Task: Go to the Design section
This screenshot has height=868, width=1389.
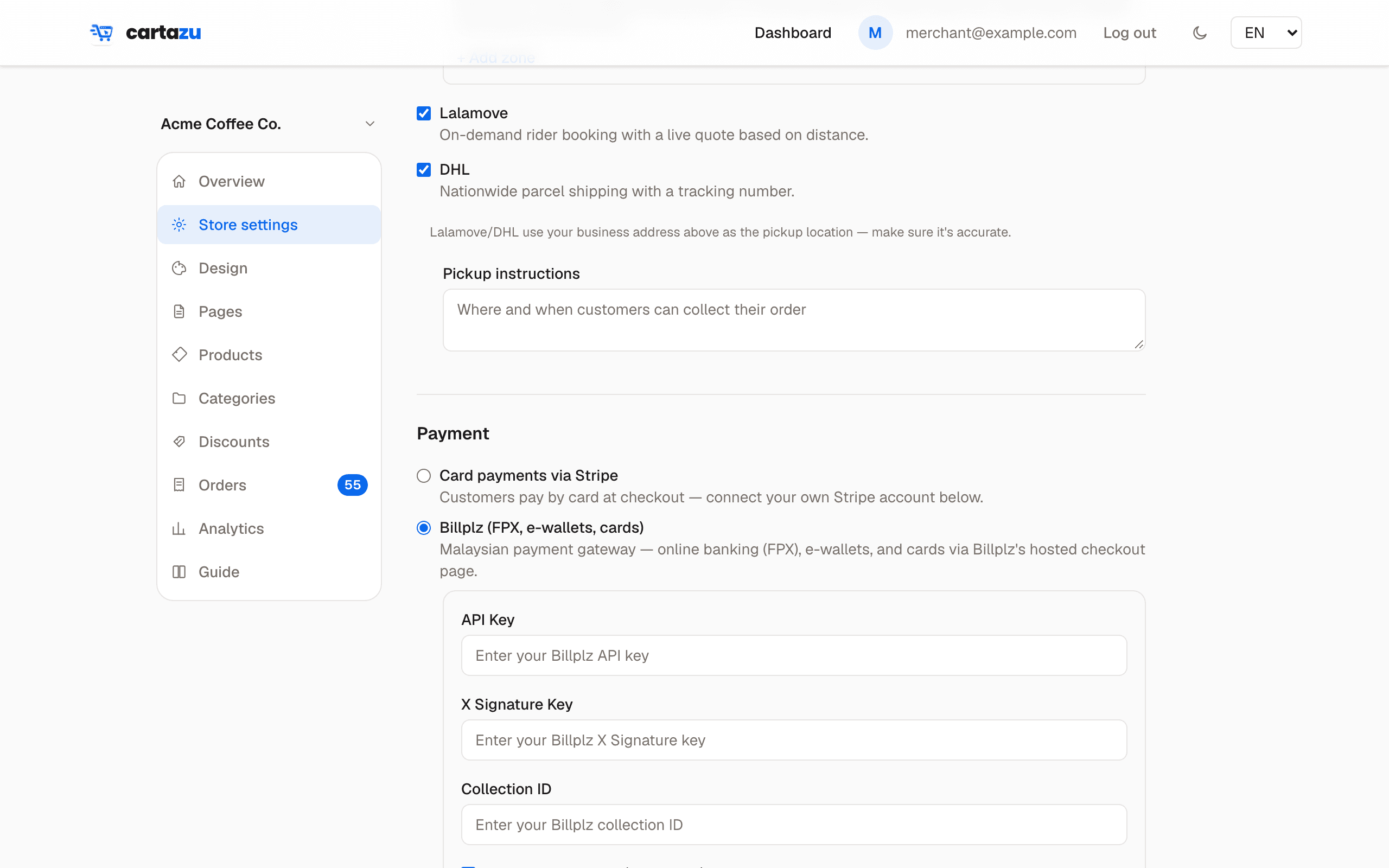Action: pyautogui.click(x=269, y=268)
